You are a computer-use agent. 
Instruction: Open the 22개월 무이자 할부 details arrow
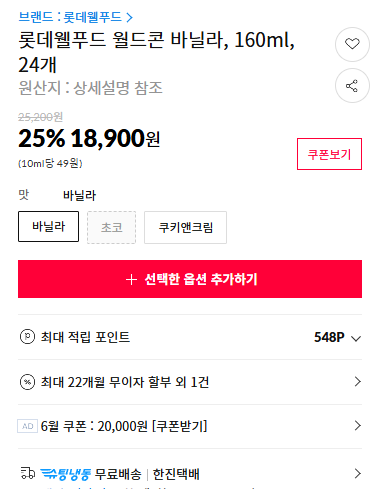coord(358,382)
